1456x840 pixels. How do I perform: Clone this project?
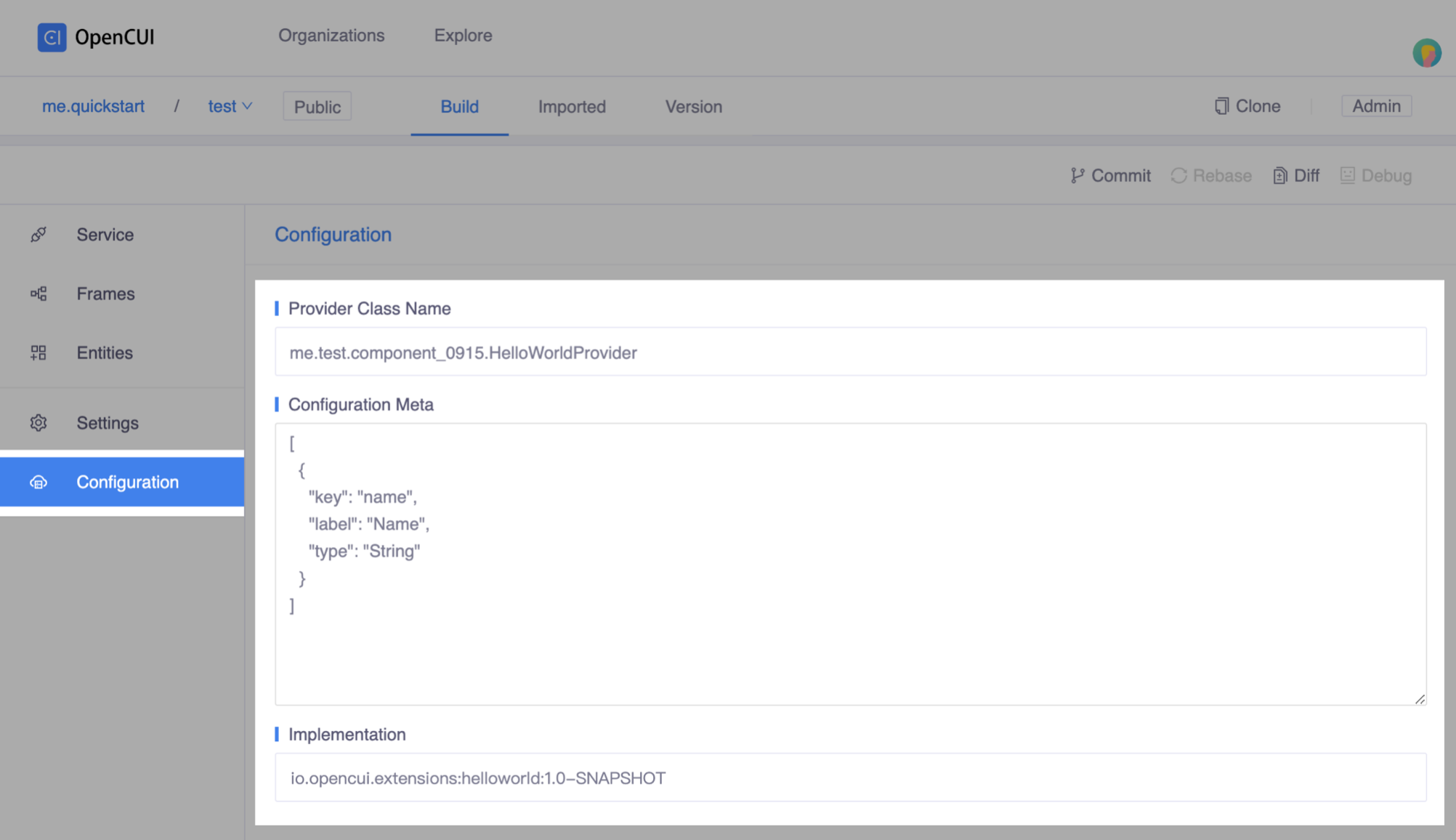tap(1247, 106)
